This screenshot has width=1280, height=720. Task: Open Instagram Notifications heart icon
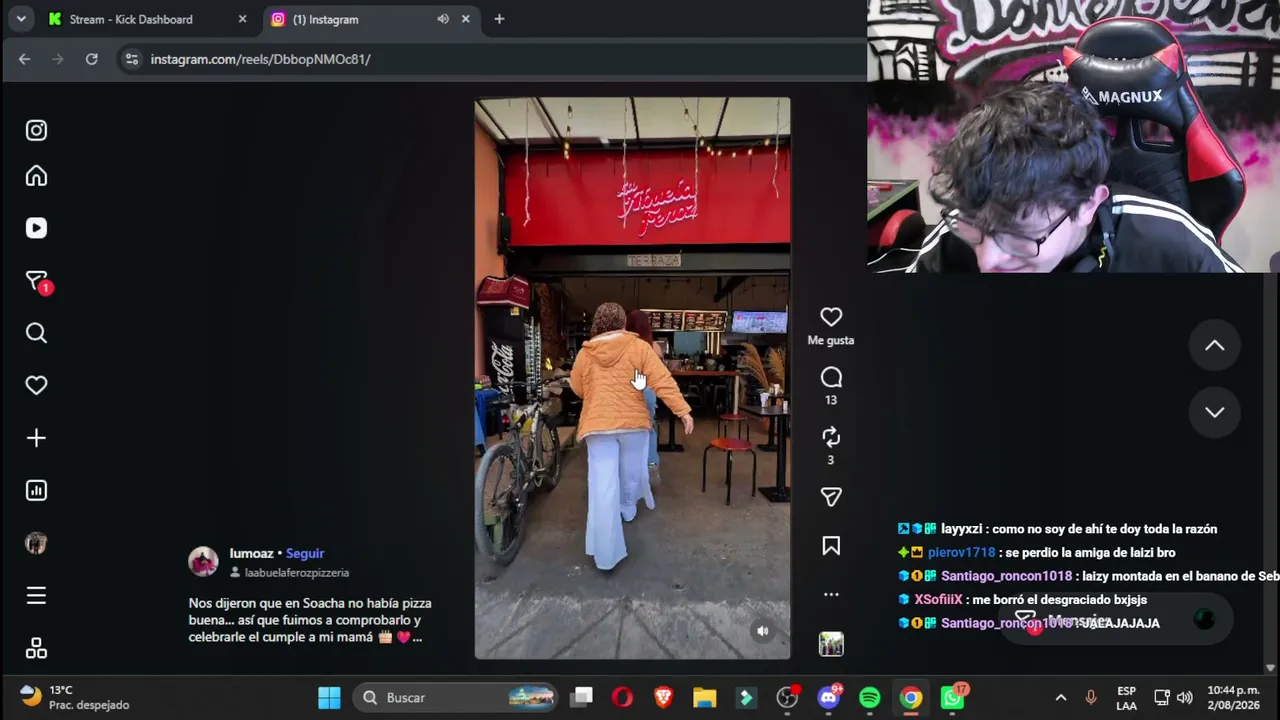click(36, 385)
